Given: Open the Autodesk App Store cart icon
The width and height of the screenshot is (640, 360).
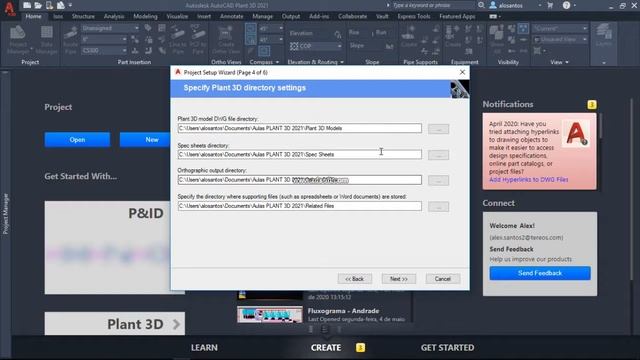Looking at the screenshot, I should 550,5.
